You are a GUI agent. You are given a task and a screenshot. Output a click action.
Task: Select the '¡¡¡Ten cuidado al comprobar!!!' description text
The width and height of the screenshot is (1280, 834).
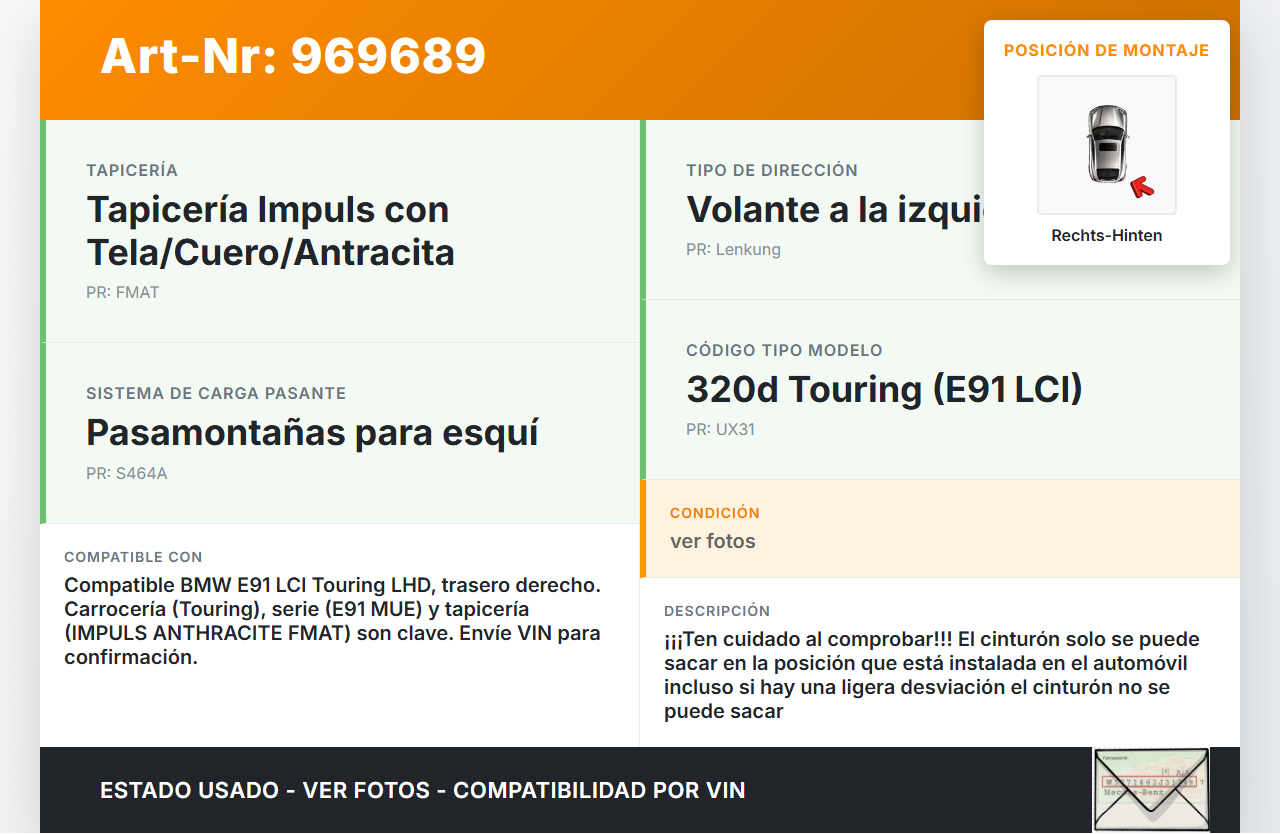click(932, 675)
